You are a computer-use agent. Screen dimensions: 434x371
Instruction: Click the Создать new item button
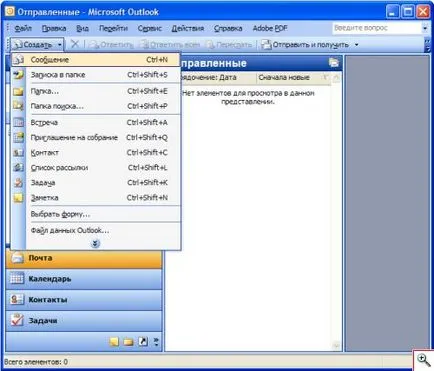(33, 44)
